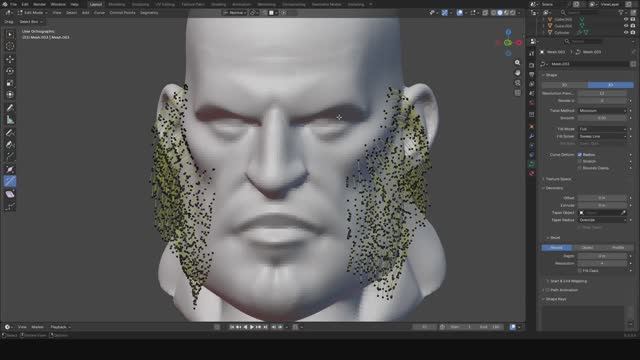
Task: Select the Cursor tool in the viewport toolbar
Action: [x=10, y=47]
